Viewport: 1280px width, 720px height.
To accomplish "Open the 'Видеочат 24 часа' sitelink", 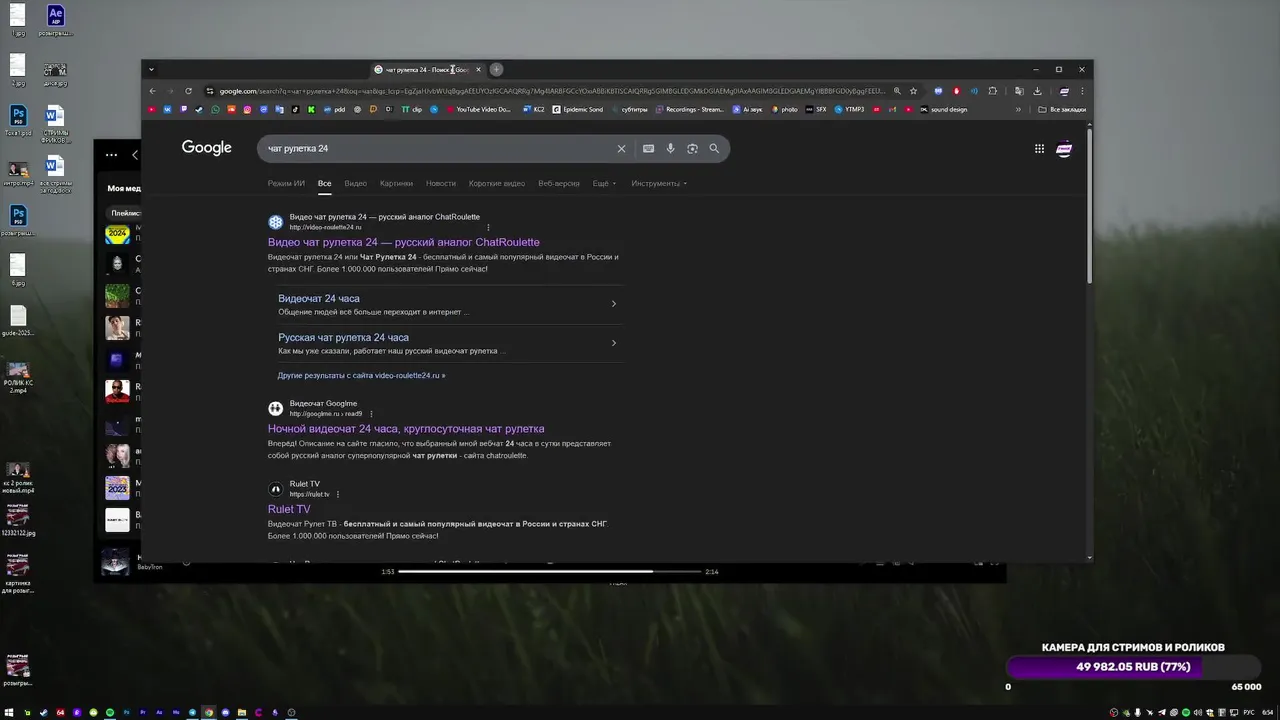I will pyautogui.click(x=318, y=298).
